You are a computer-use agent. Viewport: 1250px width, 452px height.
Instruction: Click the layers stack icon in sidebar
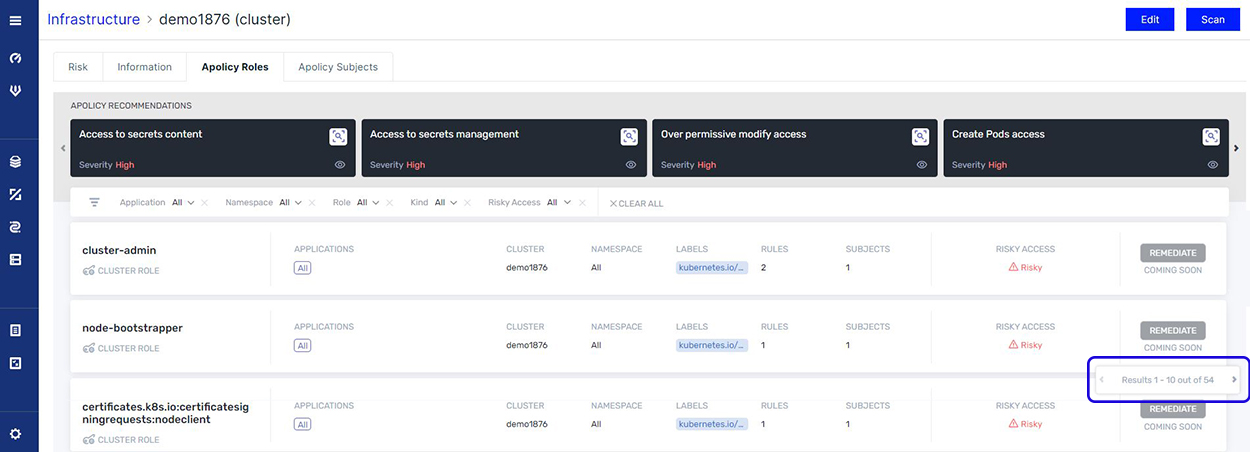[x=15, y=161]
